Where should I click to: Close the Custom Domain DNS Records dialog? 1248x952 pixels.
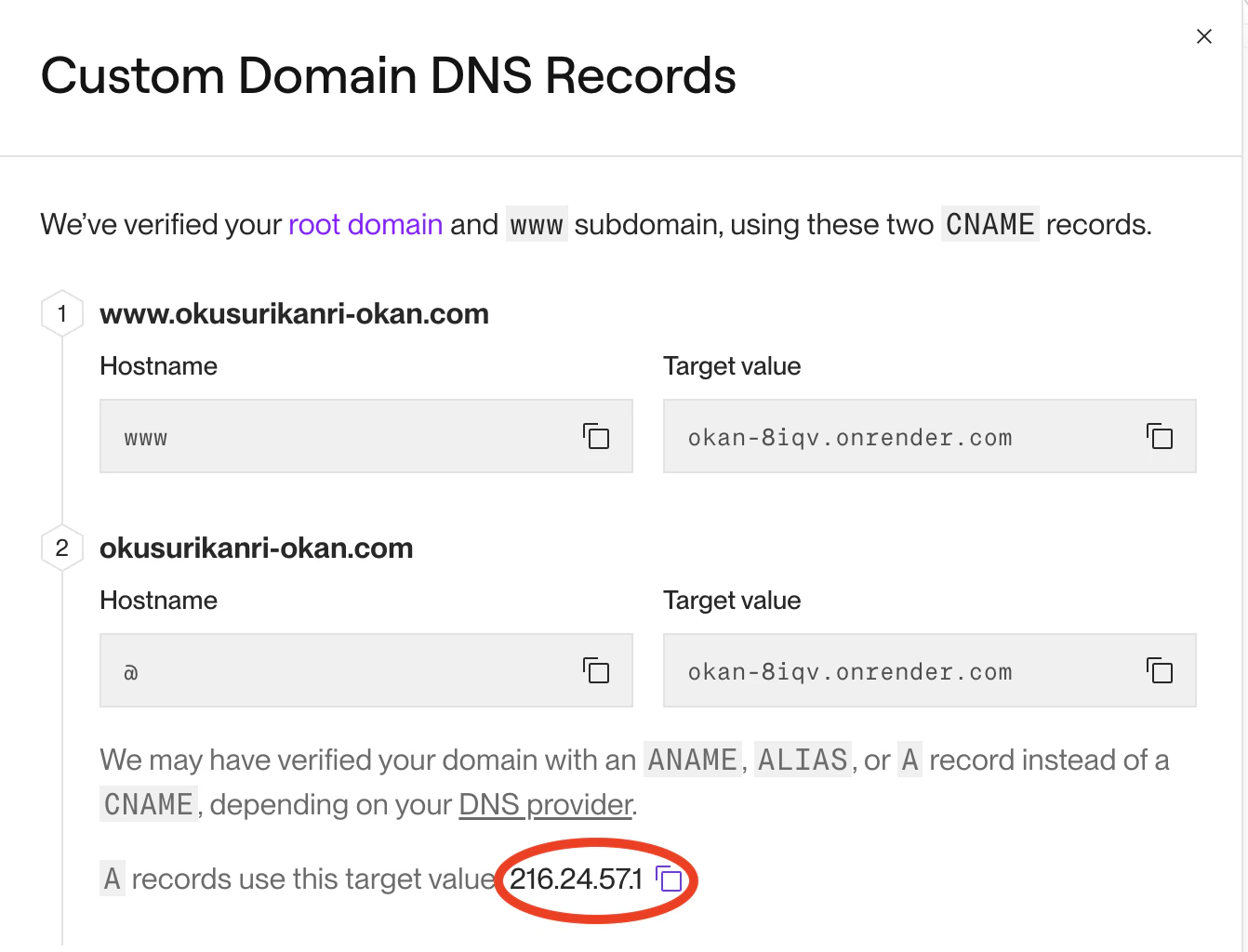pos(1204,36)
